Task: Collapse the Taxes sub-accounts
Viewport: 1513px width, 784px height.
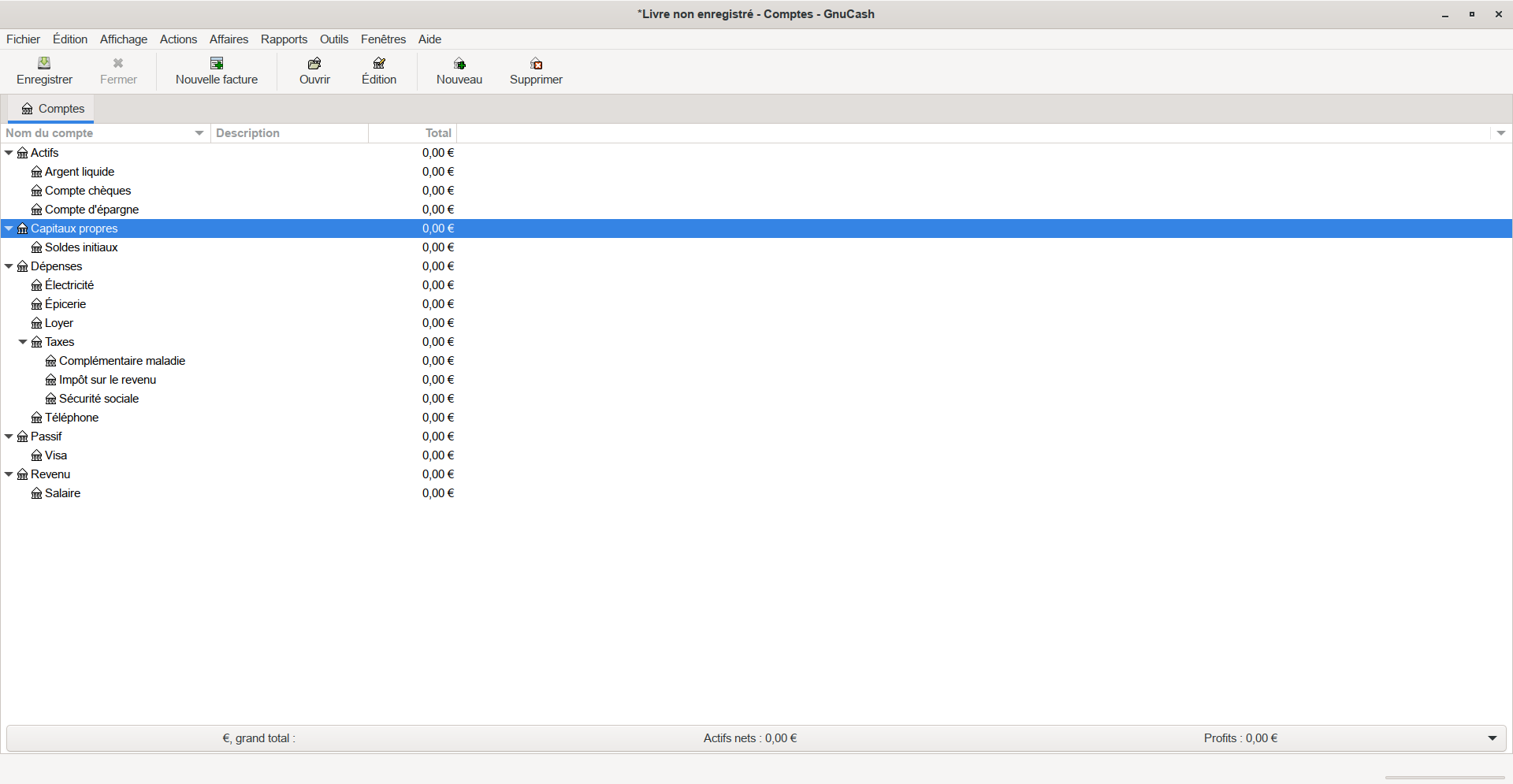Action: [x=23, y=342]
